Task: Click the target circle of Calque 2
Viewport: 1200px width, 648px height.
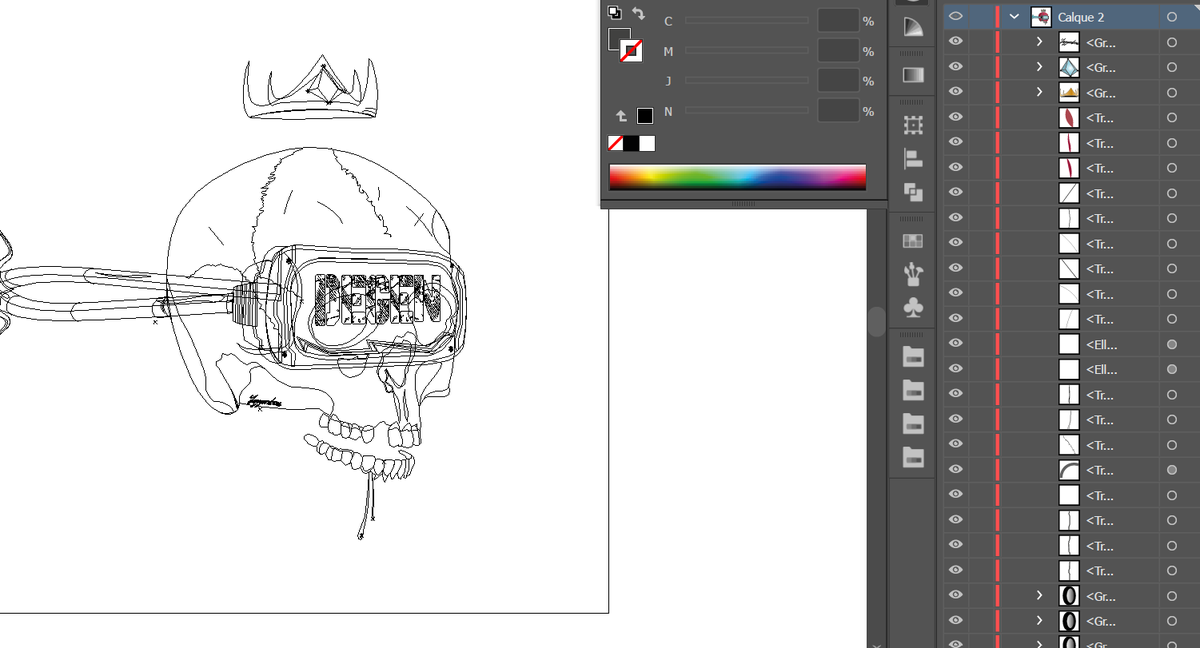Action: pyautogui.click(x=1171, y=17)
